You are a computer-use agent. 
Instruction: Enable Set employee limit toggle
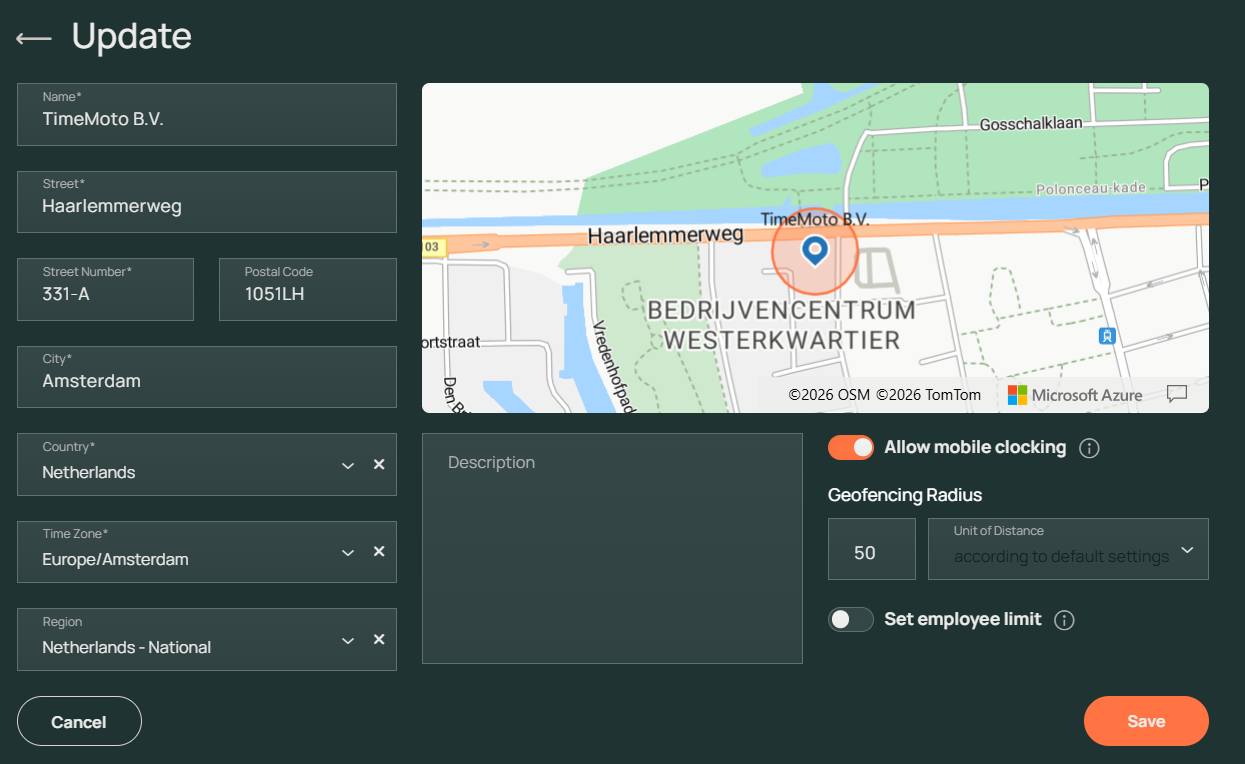[851, 620]
